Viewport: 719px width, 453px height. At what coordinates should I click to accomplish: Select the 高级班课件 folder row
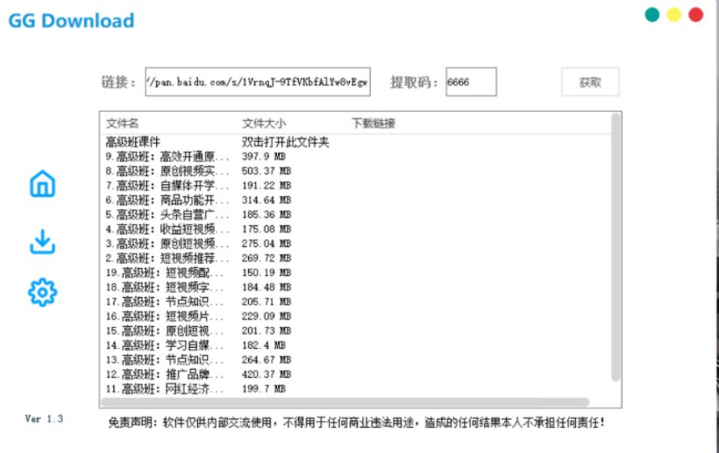pos(133,142)
